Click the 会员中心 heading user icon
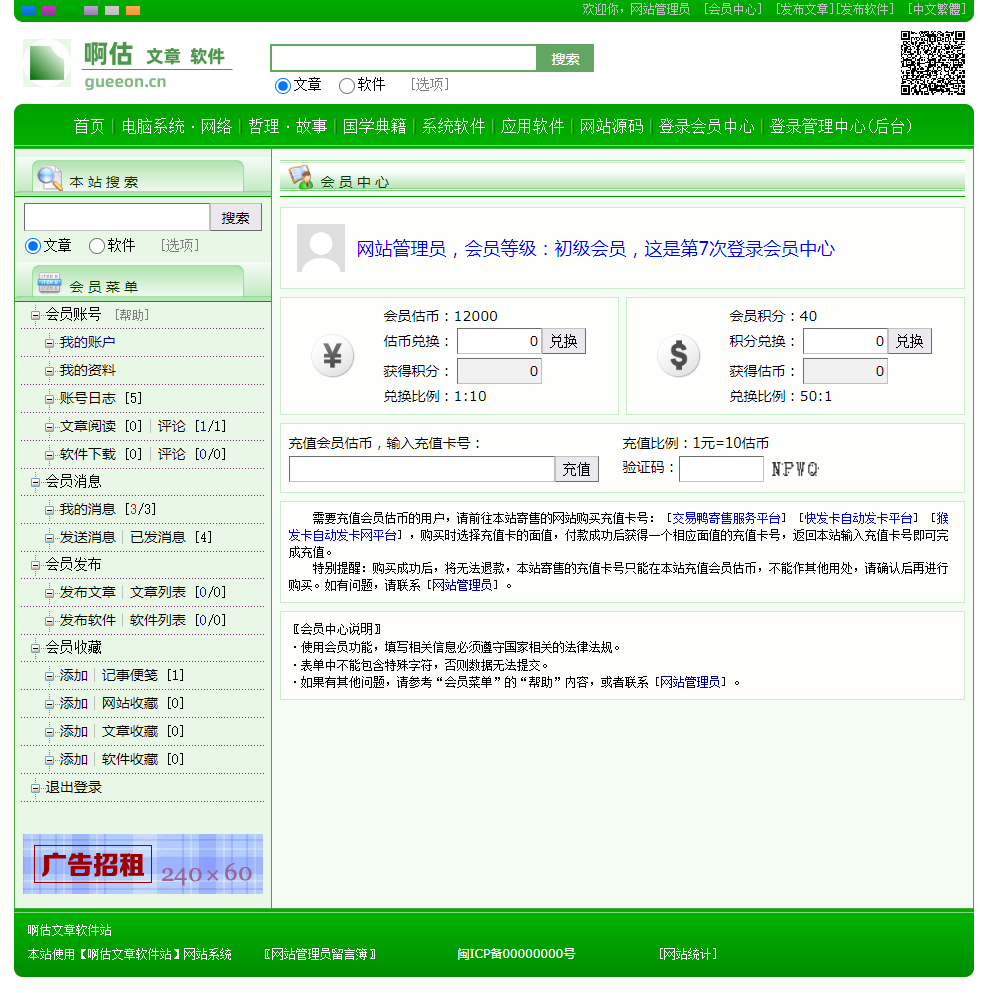 click(x=301, y=177)
